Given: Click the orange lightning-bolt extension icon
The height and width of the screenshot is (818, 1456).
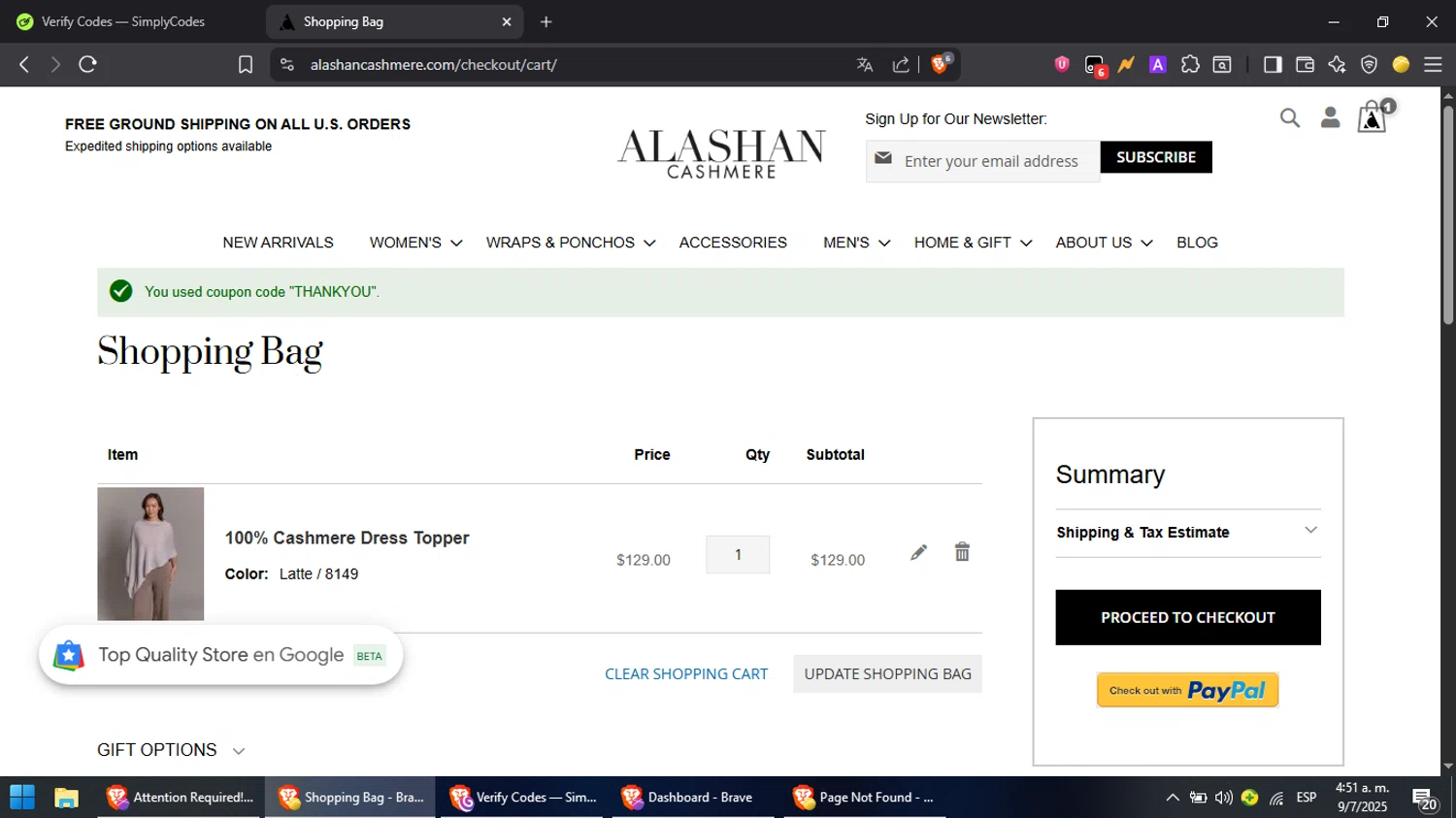Looking at the screenshot, I should tap(1126, 64).
